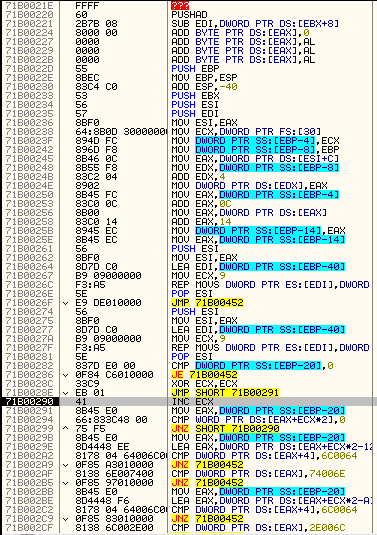Click the jump arrow beside 0F85 A3010000
The width and height of the screenshot is (377, 535).
(x=66, y=465)
